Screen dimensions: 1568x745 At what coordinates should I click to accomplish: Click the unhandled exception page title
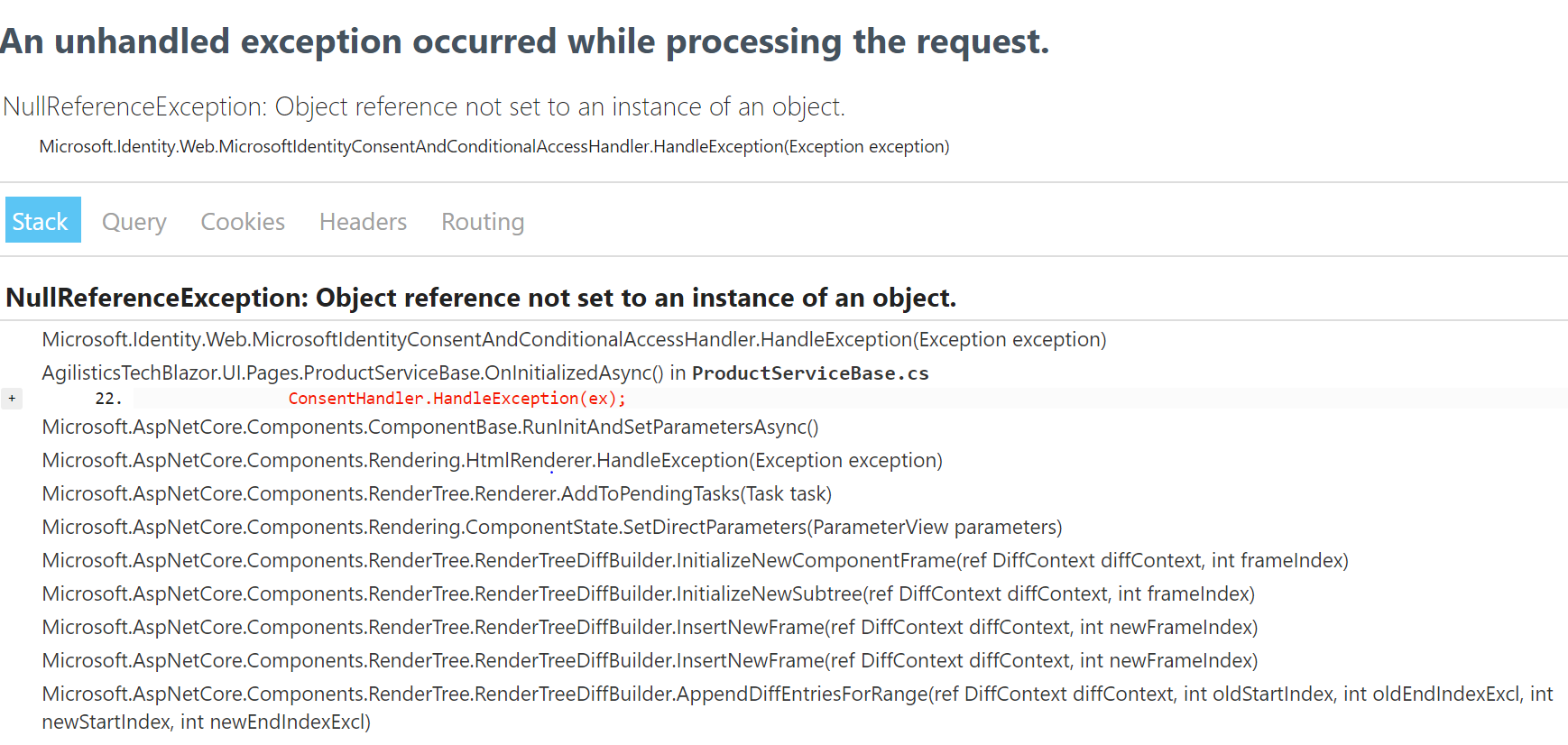(526, 41)
